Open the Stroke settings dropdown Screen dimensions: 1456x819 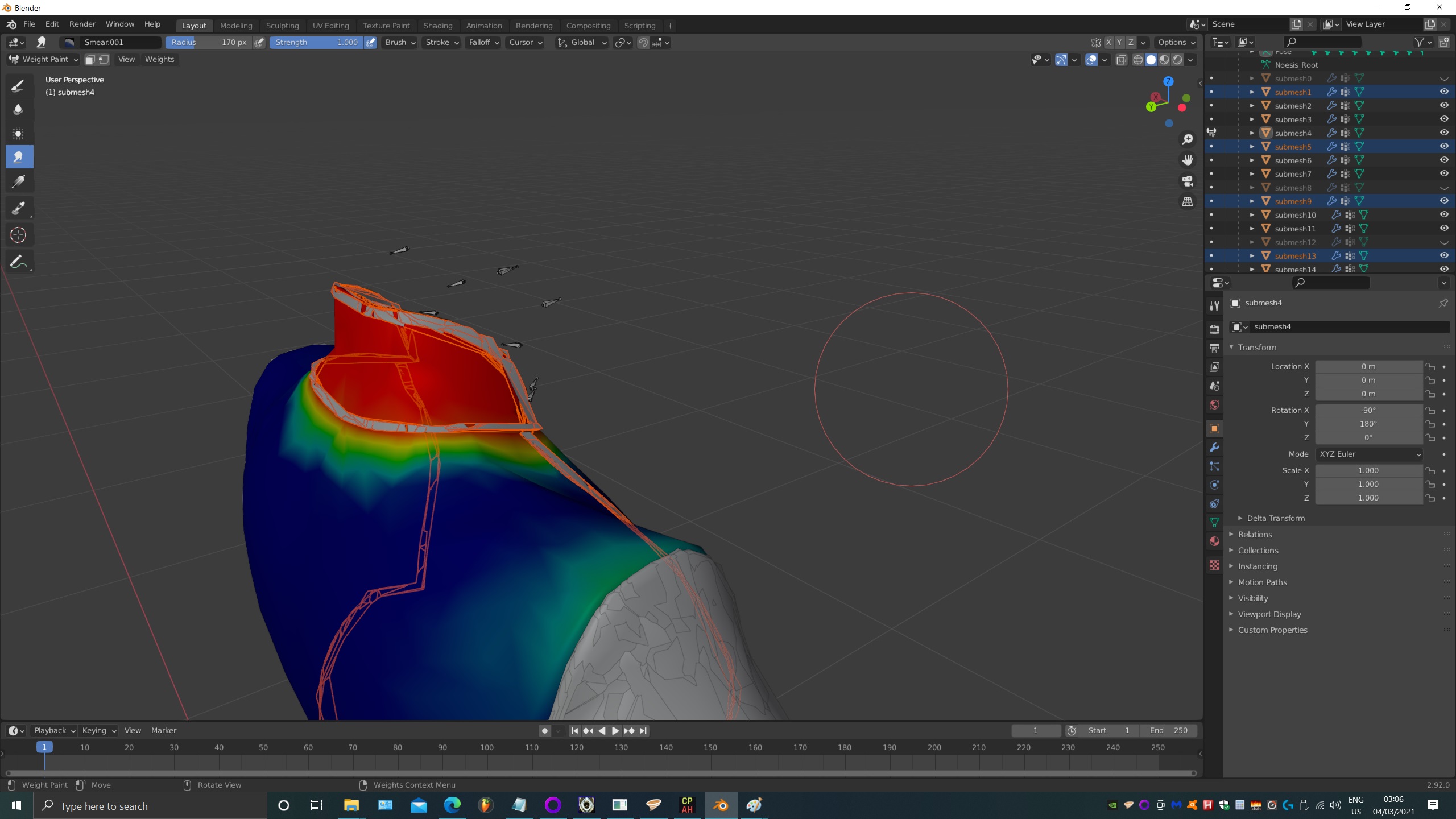pos(441,42)
